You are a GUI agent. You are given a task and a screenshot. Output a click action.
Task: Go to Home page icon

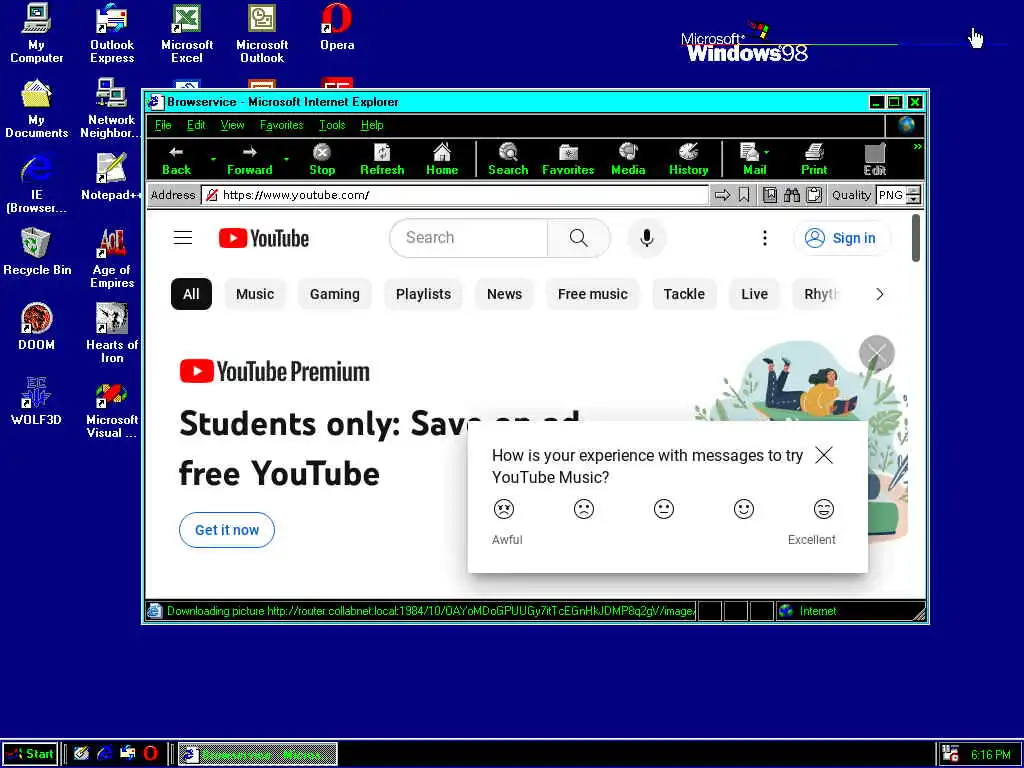[x=442, y=160]
